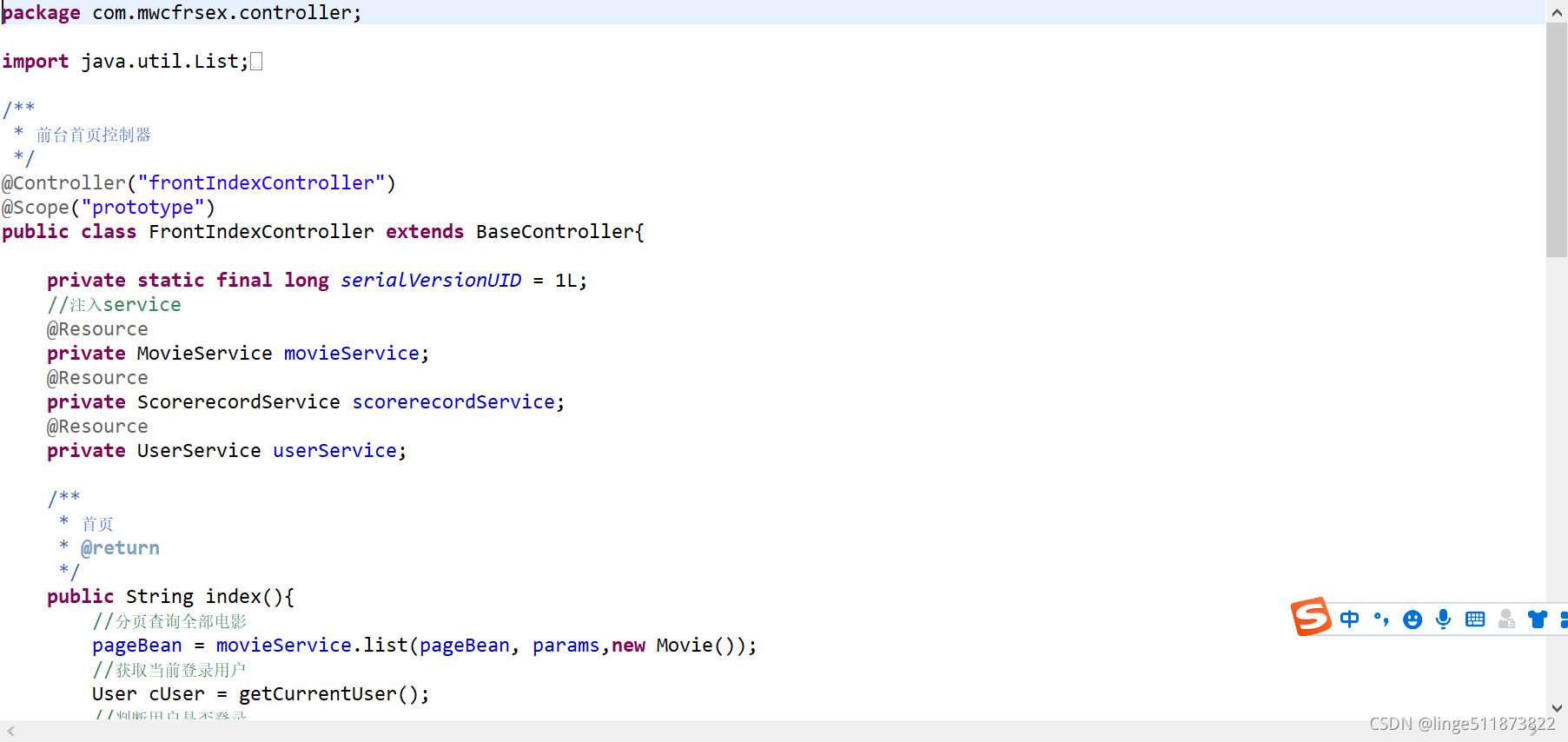Toggle Chinese/English input mode (中)
The image size is (1568, 742).
pyautogui.click(x=1349, y=619)
